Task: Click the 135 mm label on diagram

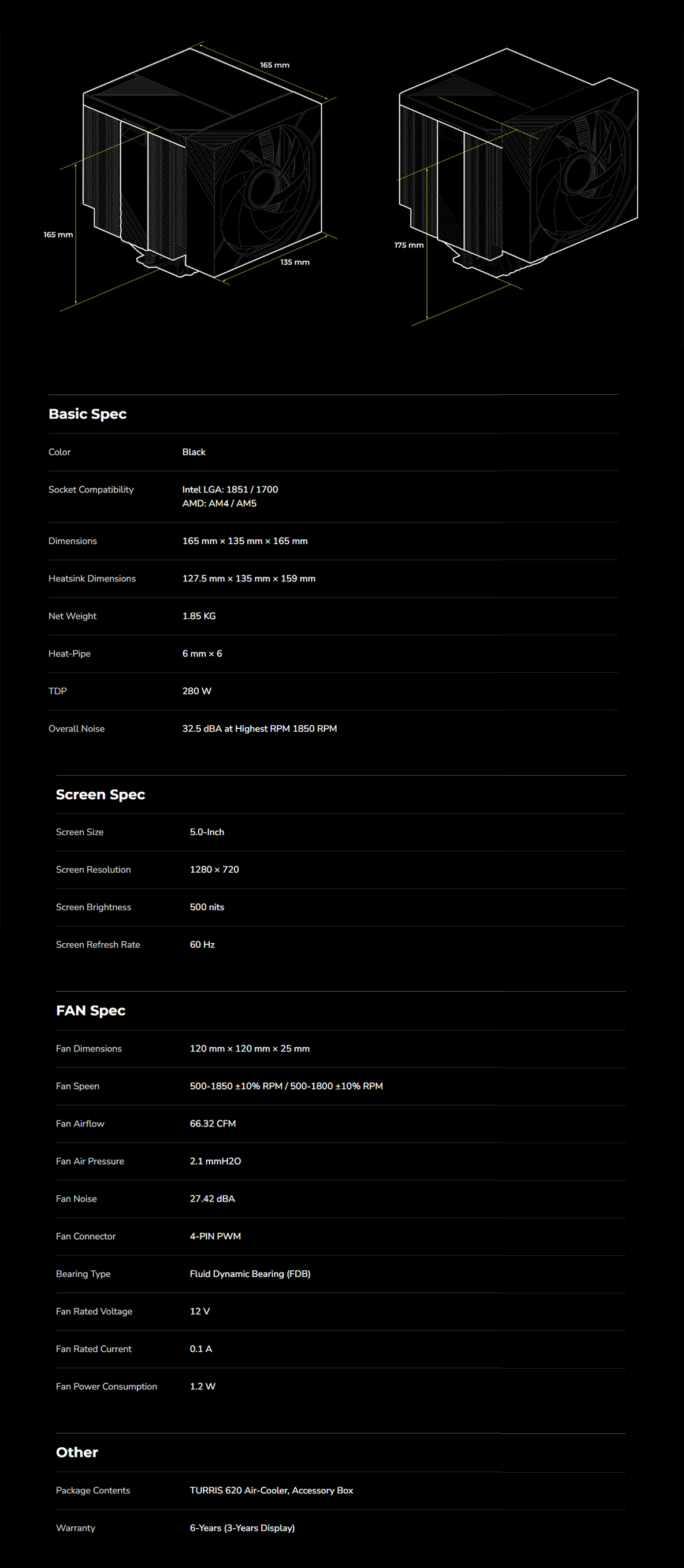Action: point(295,262)
